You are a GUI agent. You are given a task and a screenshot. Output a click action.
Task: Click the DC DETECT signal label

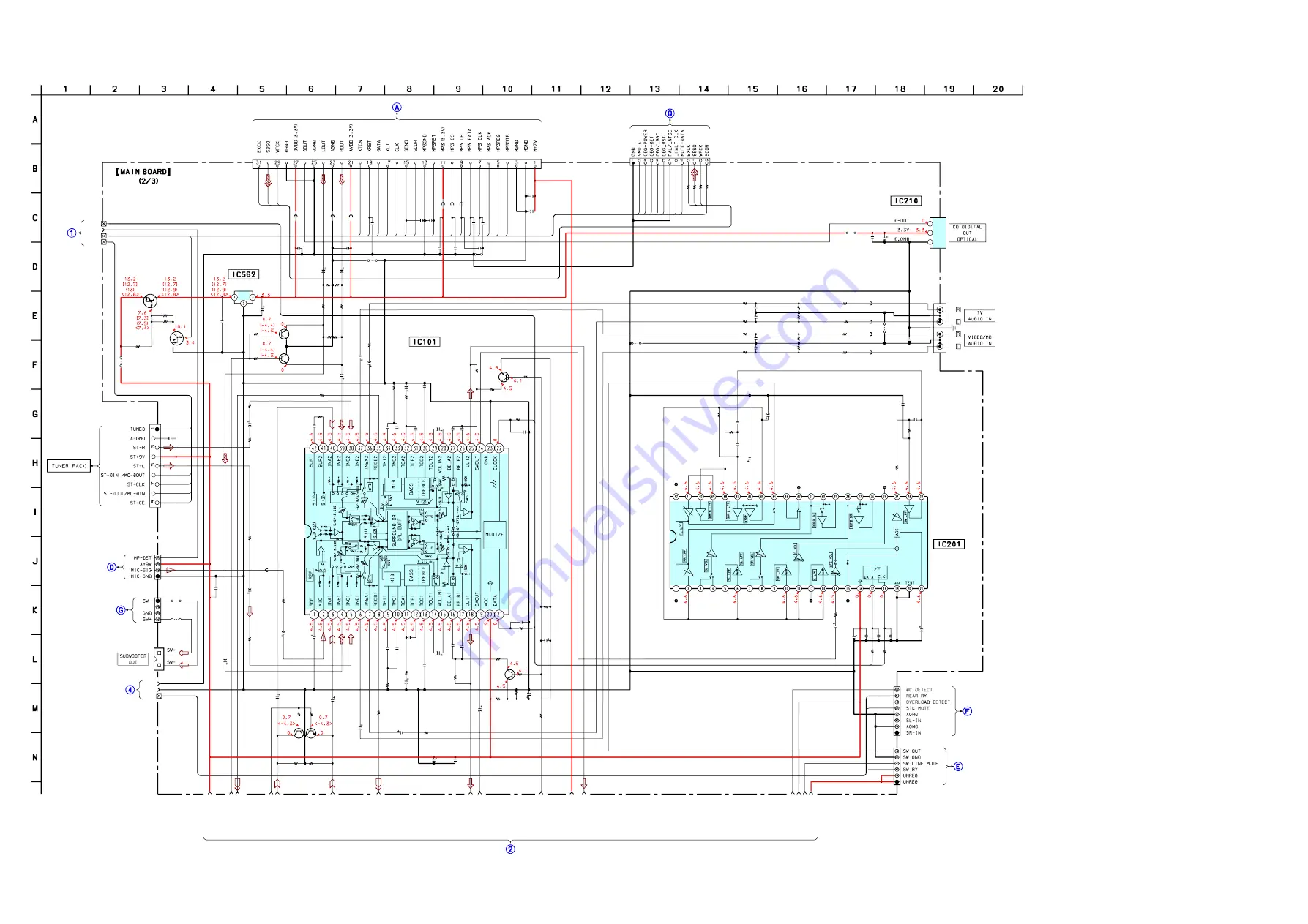(919, 690)
